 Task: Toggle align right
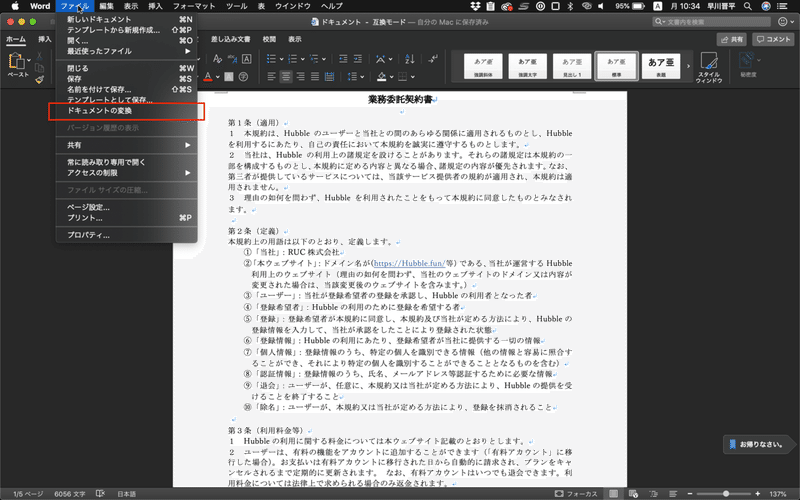pos(301,77)
